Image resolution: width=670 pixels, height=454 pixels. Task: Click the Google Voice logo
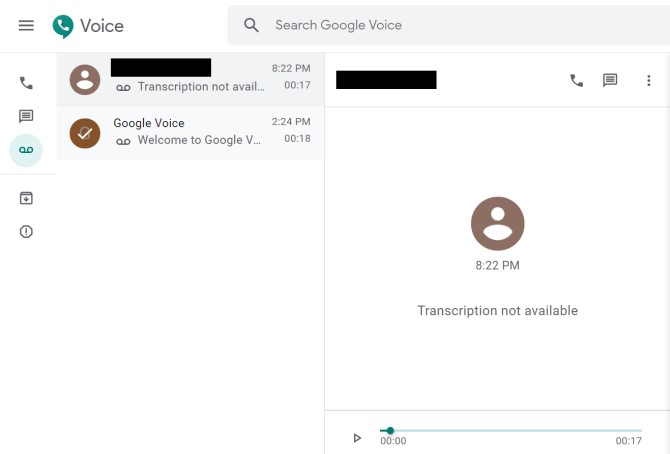[88, 26]
